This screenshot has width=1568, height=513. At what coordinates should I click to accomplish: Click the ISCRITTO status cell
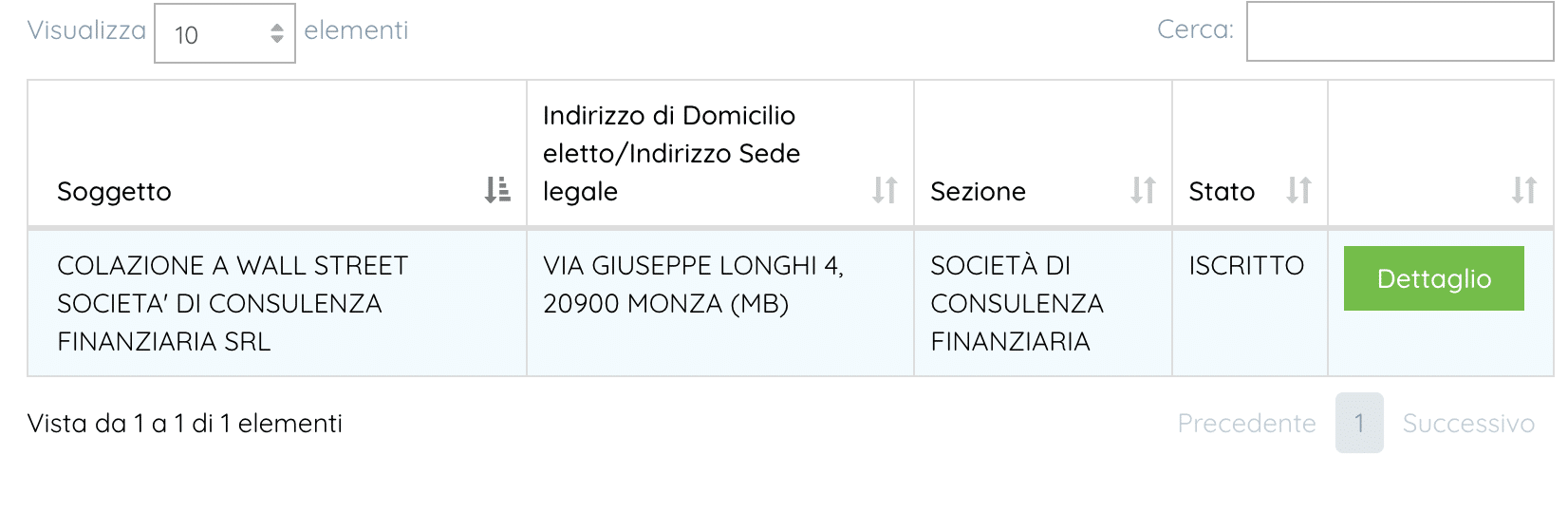point(1246,266)
